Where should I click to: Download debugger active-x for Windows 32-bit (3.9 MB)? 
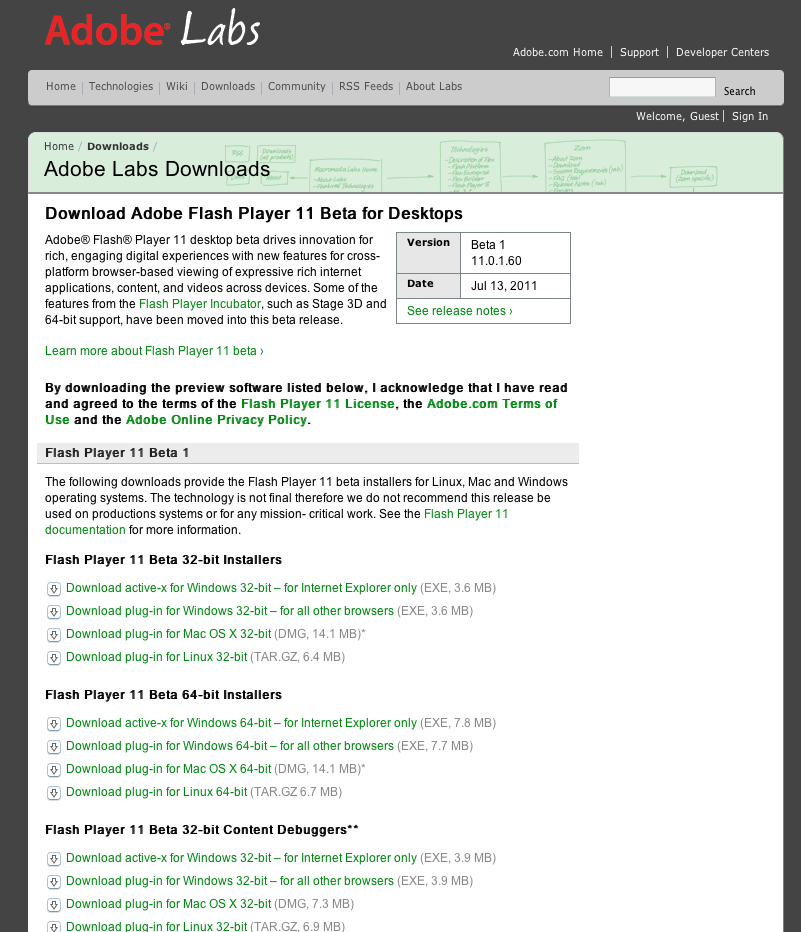tap(241, 858)
